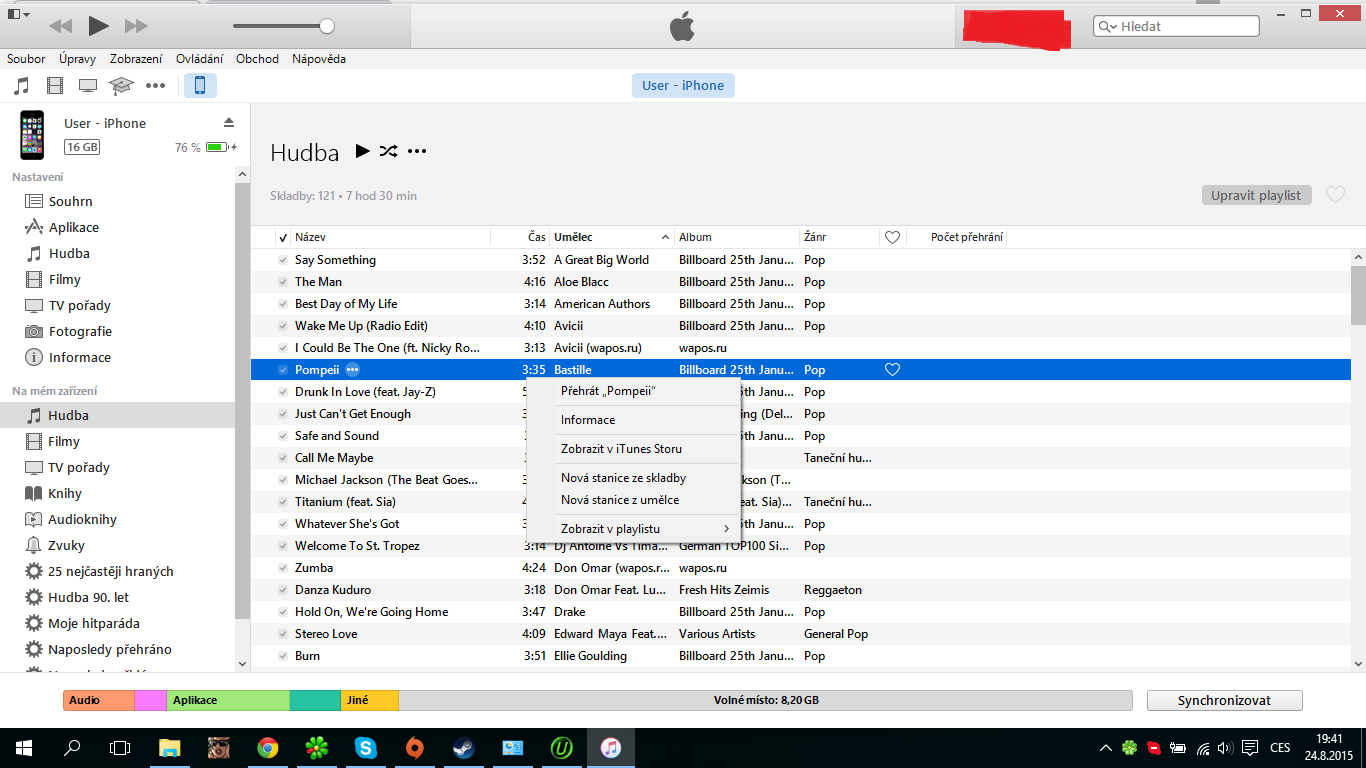
Task: Skip to previous track in the top bar
Action: (60, 26)
